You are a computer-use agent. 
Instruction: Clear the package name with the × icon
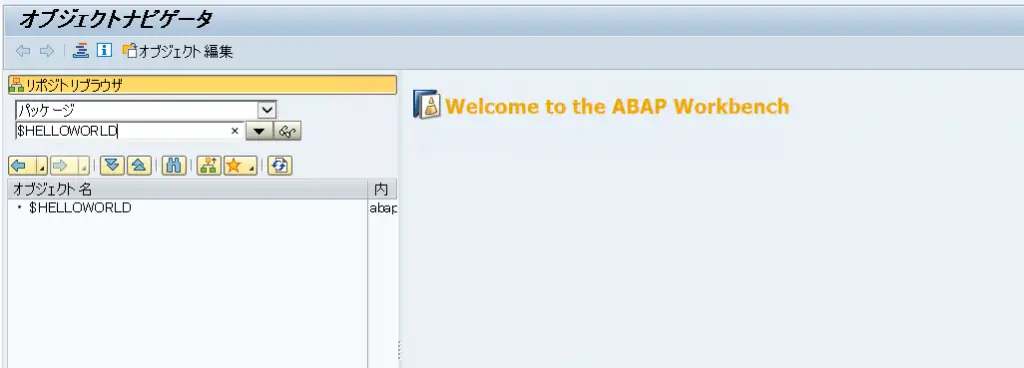point(234,131)
